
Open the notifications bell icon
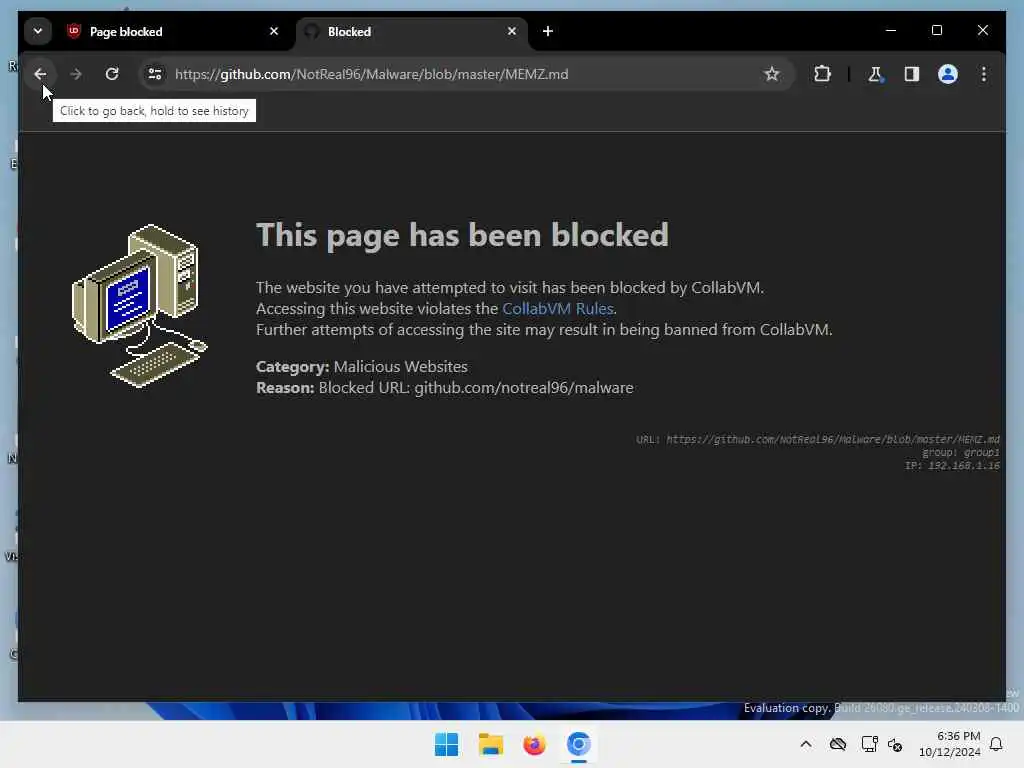point(996,744)
